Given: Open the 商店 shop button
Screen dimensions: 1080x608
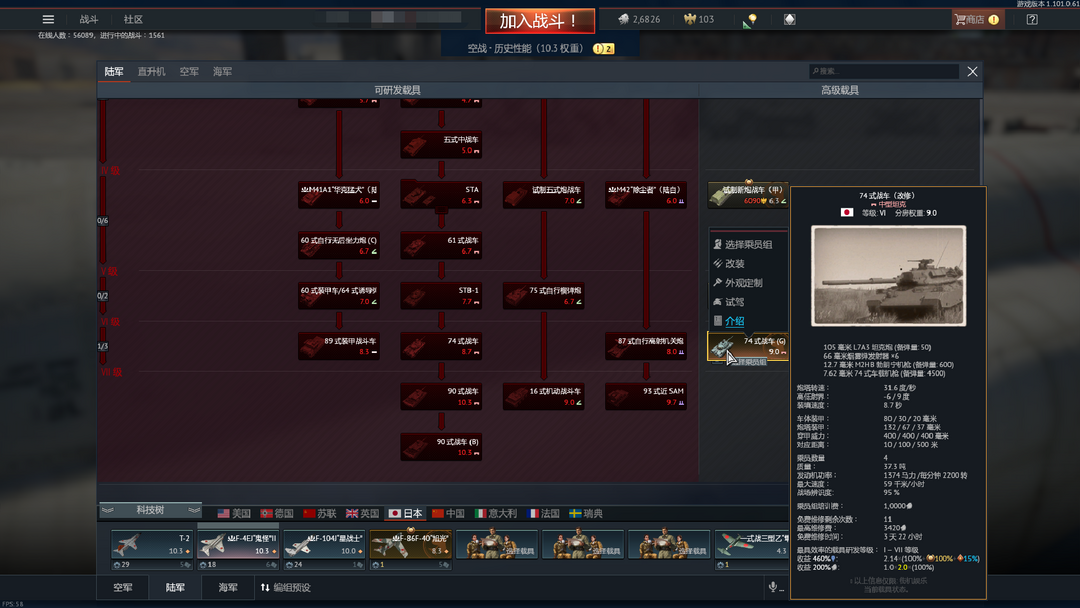Looking at the screenshot, I should click(977, 19).
